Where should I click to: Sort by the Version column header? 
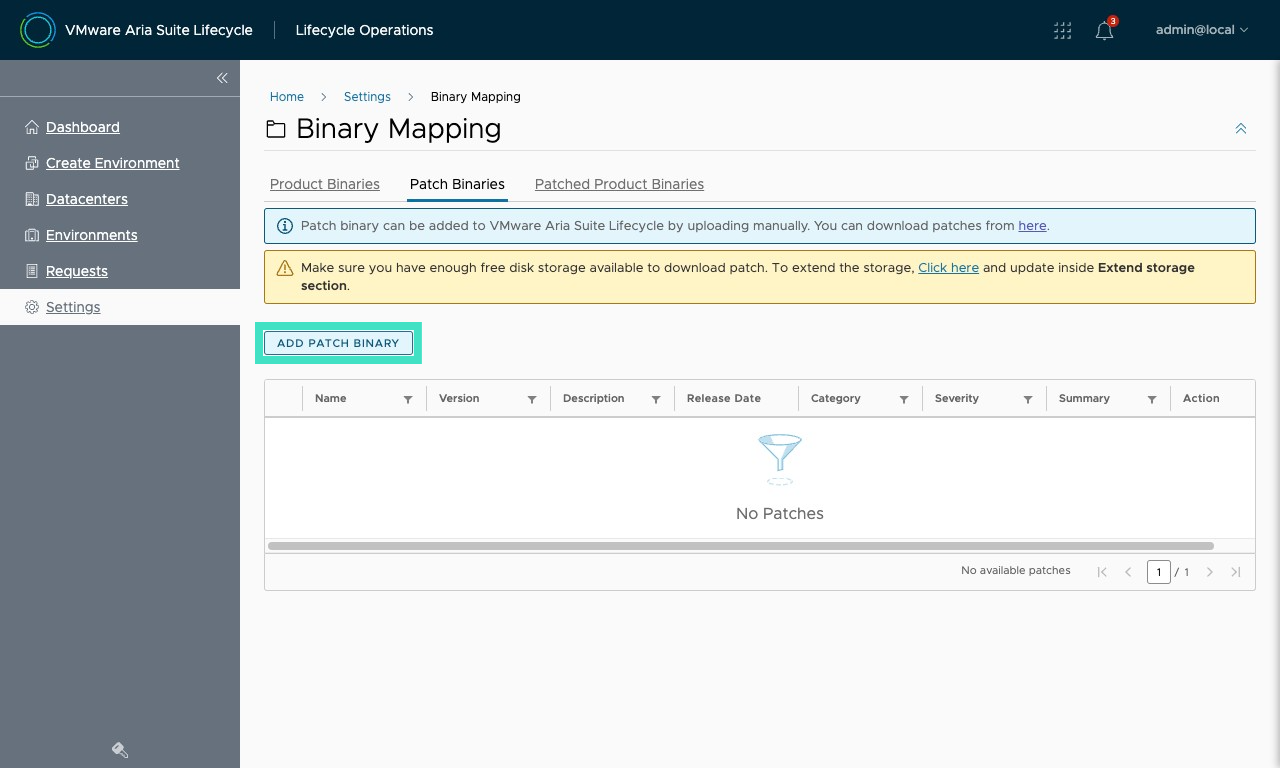pos(459,398)
